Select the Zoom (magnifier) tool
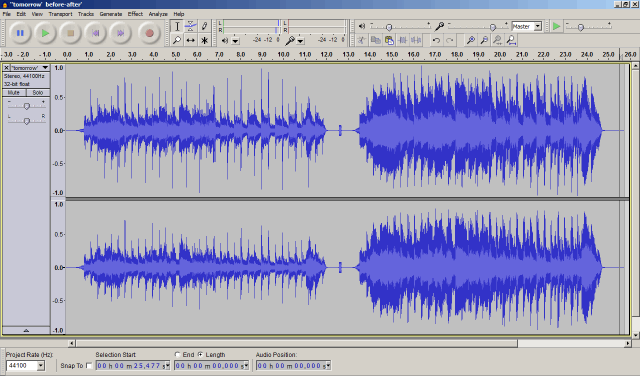Viewport: 640px width, 376px height. pyautogui.click(x=177, y=40)
